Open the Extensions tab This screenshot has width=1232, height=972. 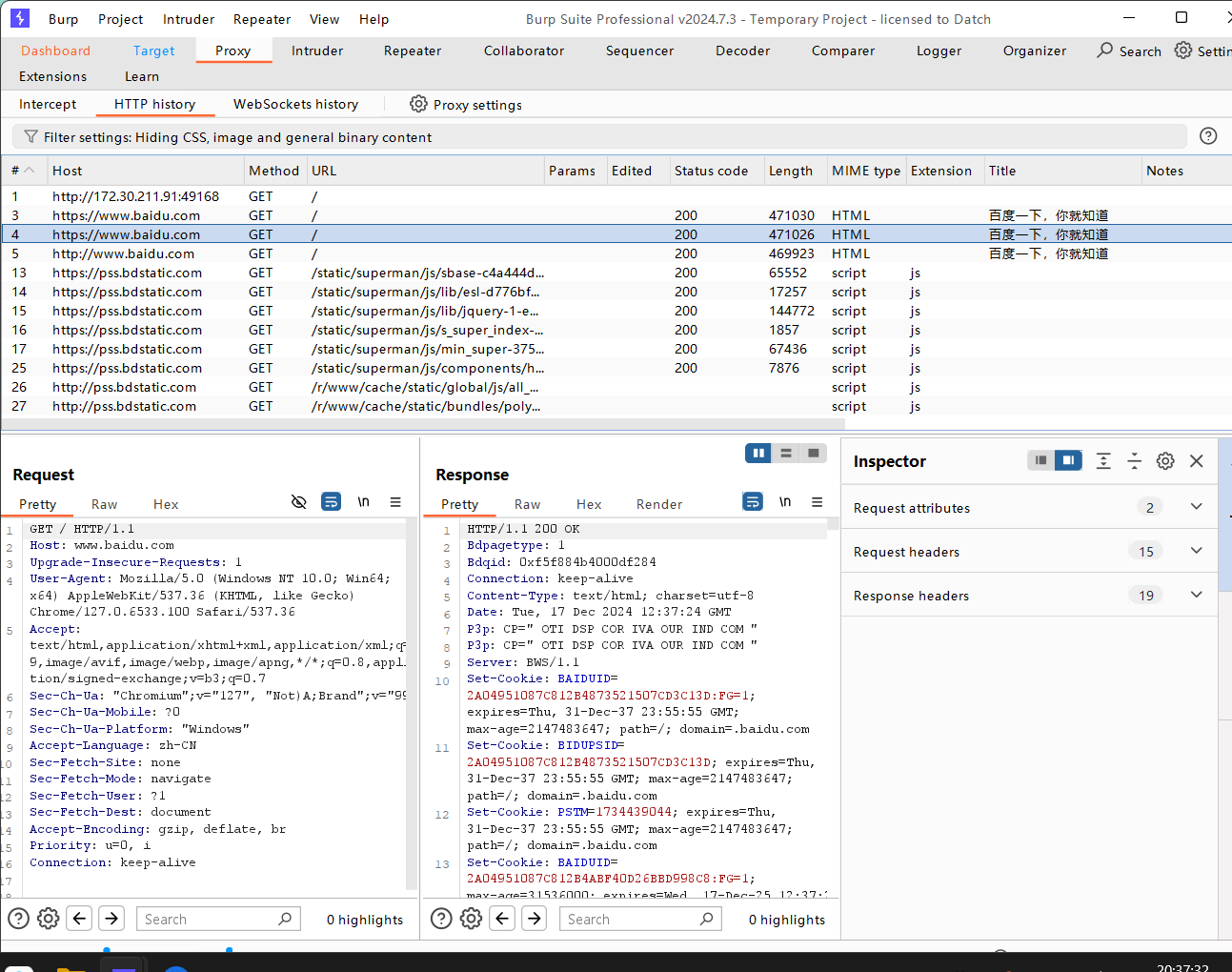tap(52, 76)
